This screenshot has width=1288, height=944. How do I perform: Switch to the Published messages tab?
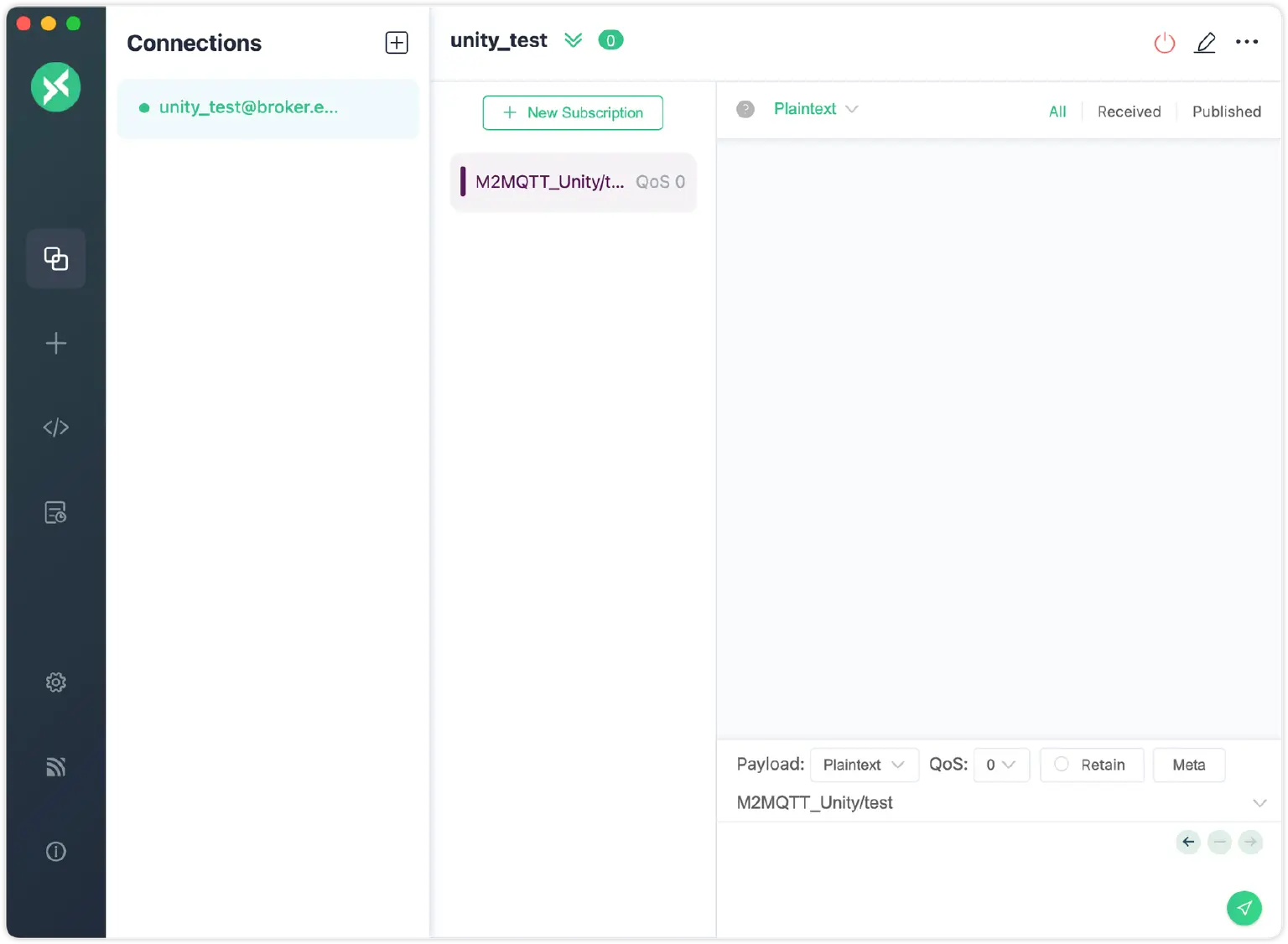[1227, 111]
